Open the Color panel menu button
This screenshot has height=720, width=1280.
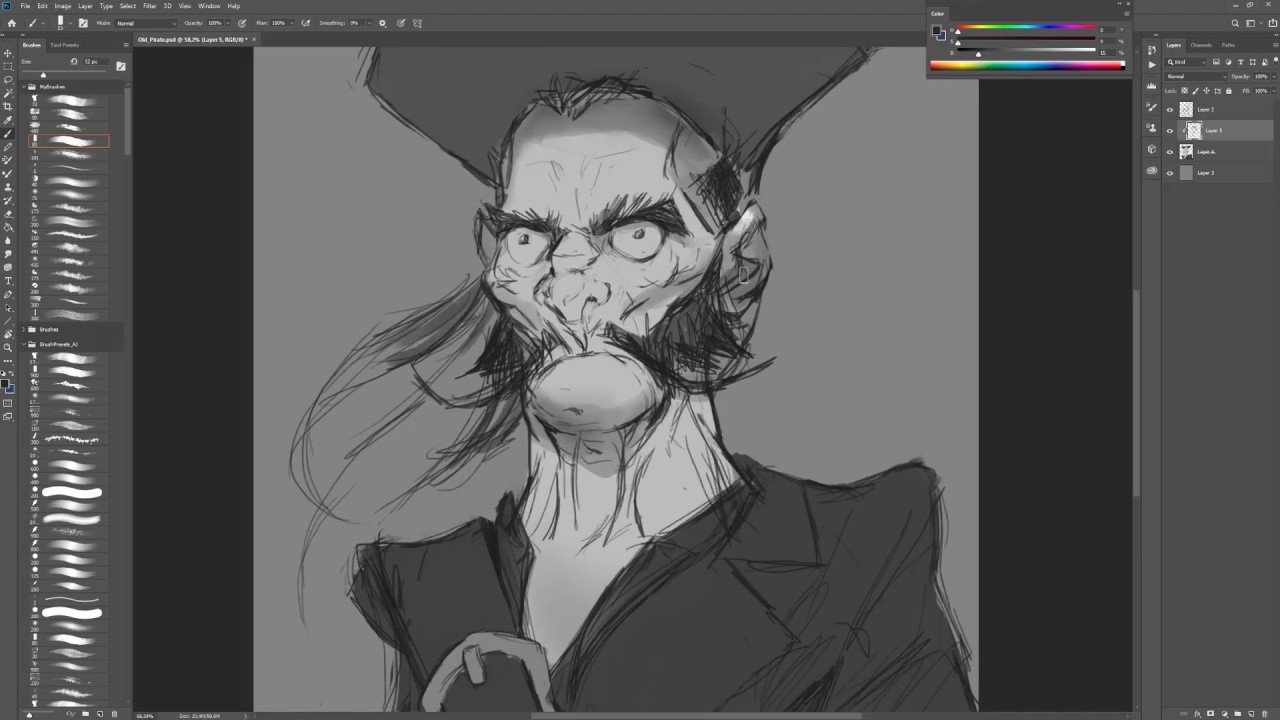tap(1127, 13)
